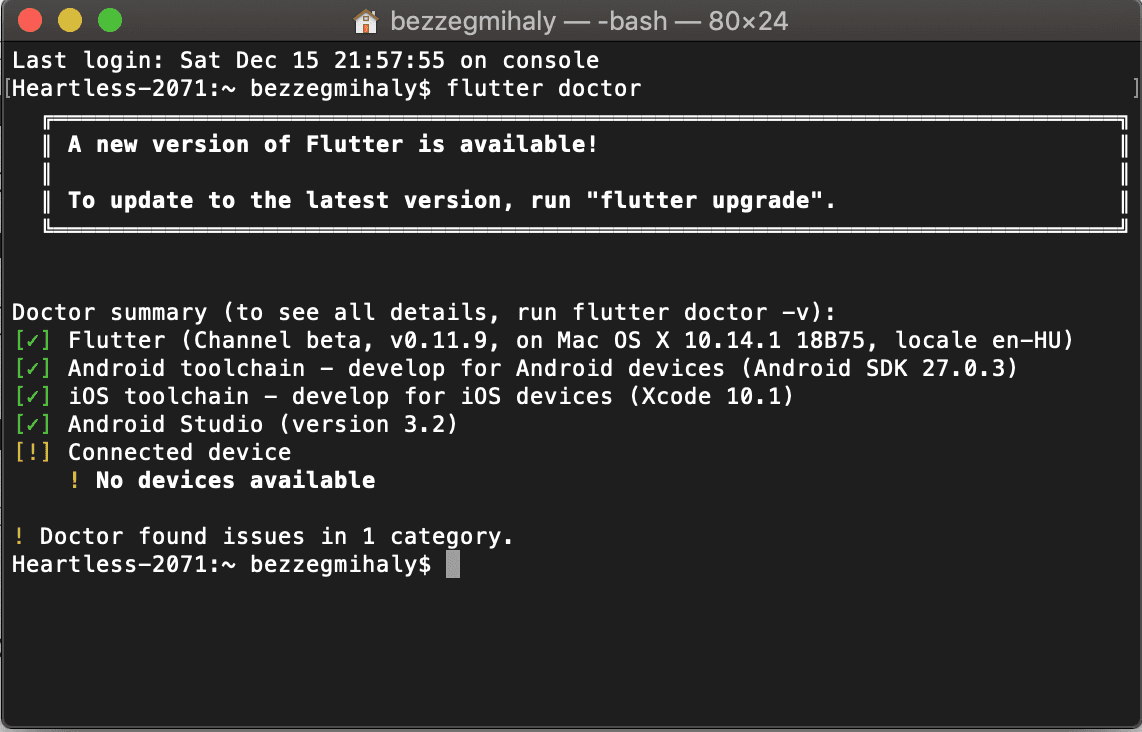Image resolution: width=1142 pixels, height=732 pixels.
Task: Click the bold "No devices available" text
Action: 235,480
